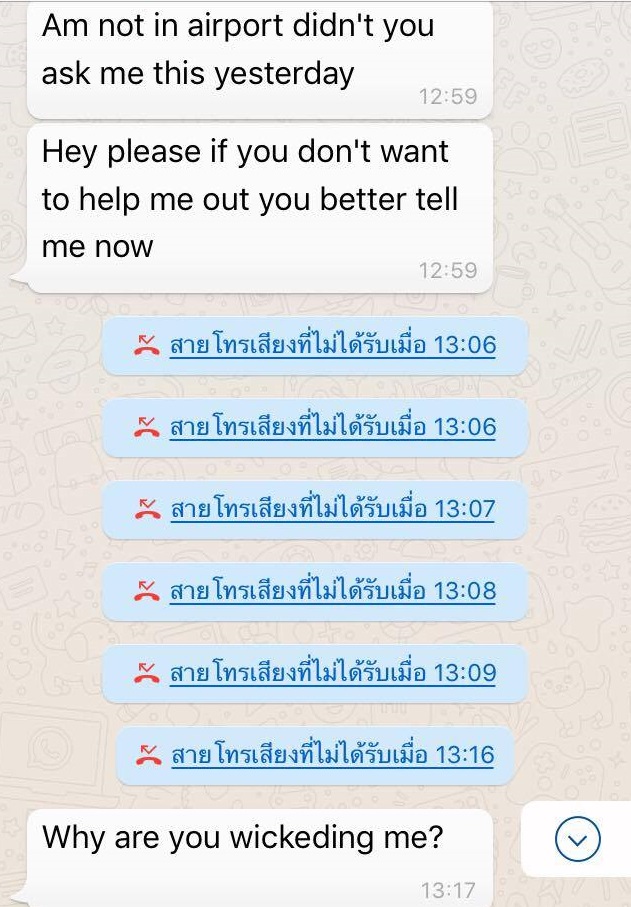The image size is (631, 907).
Task: Click the second 13:06 missed call icon
Action: point(147,427)
